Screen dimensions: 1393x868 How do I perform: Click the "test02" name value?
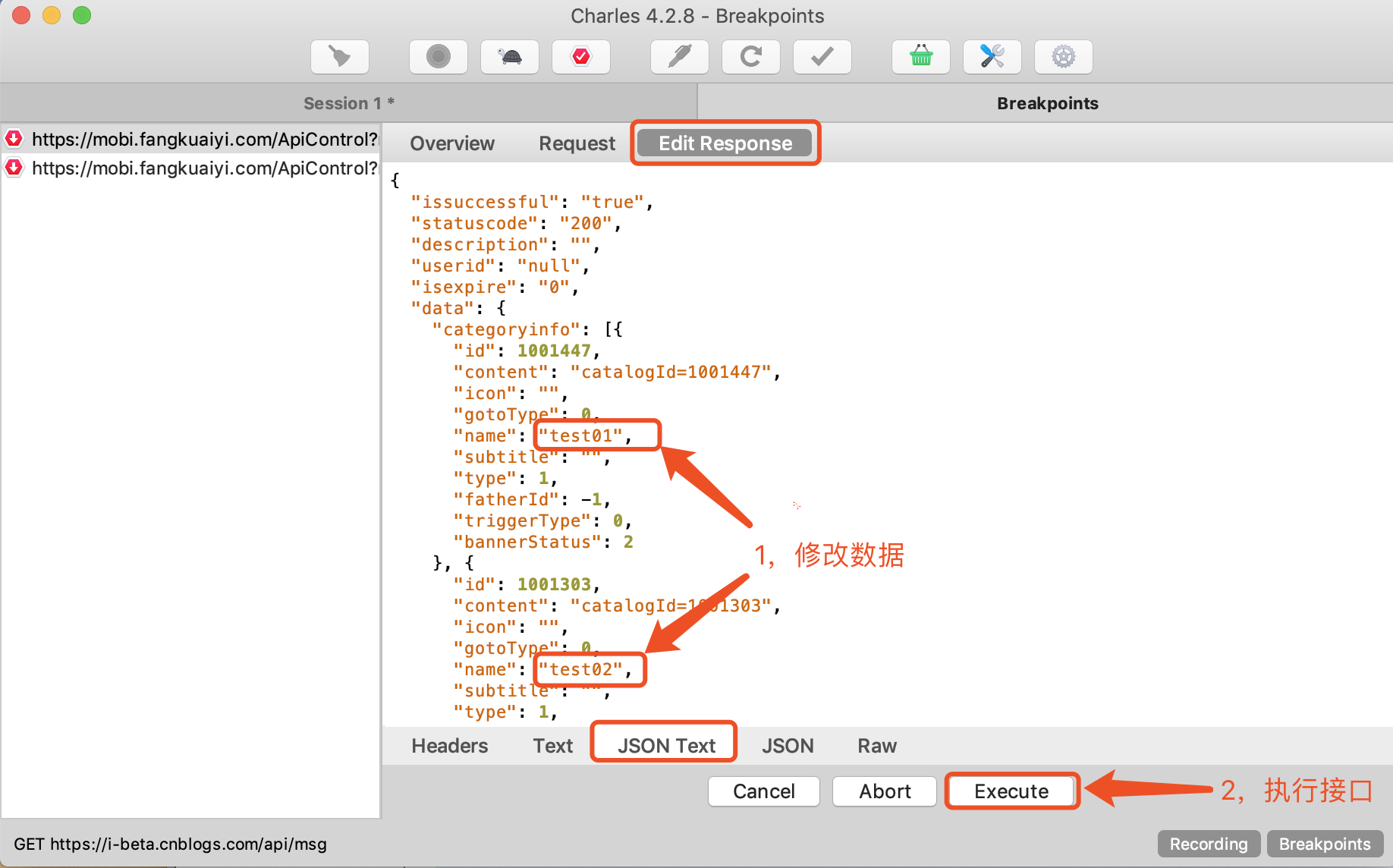(x=580, y=669)
